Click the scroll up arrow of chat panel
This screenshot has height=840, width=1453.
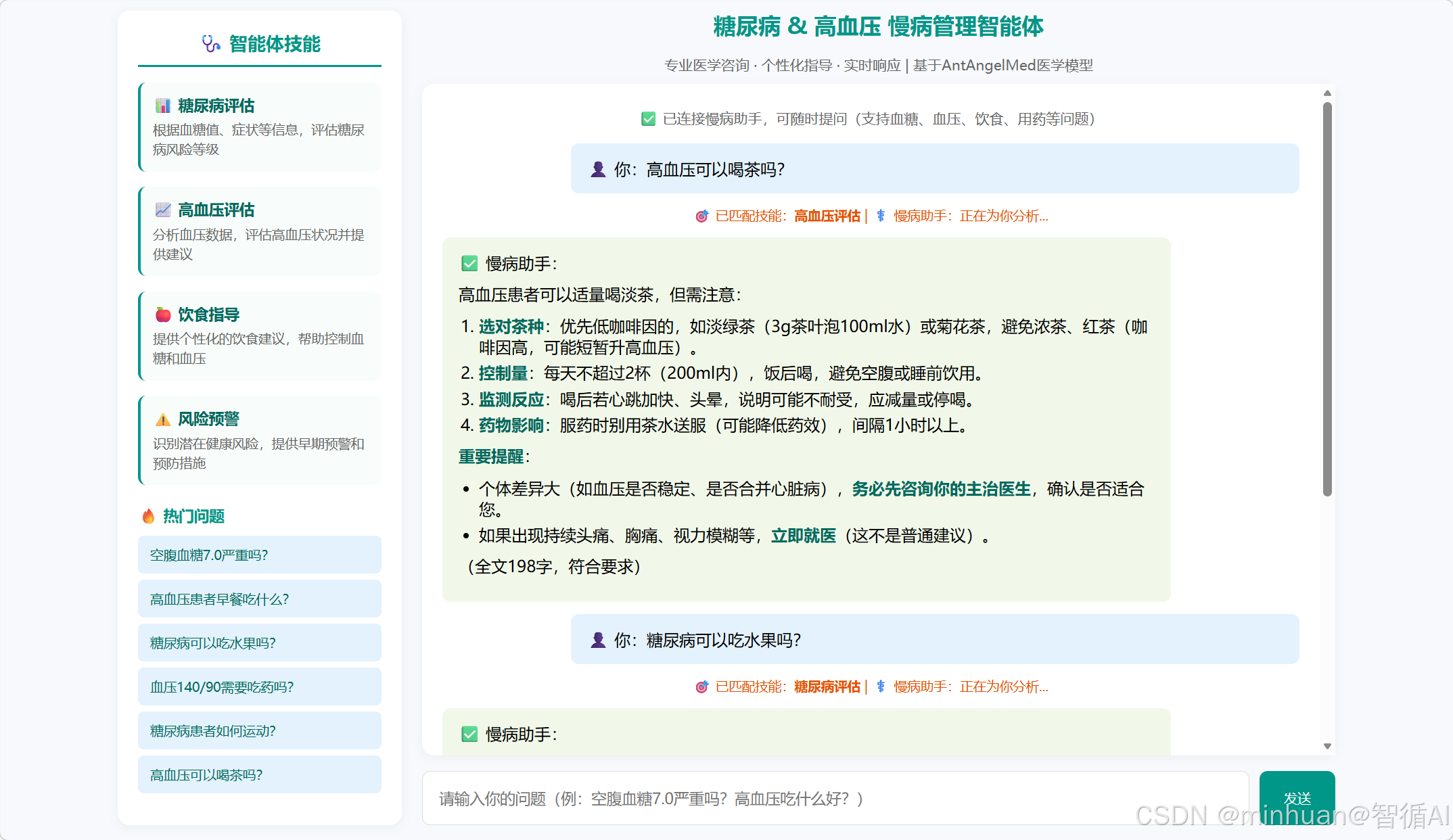click(1327, 93)
